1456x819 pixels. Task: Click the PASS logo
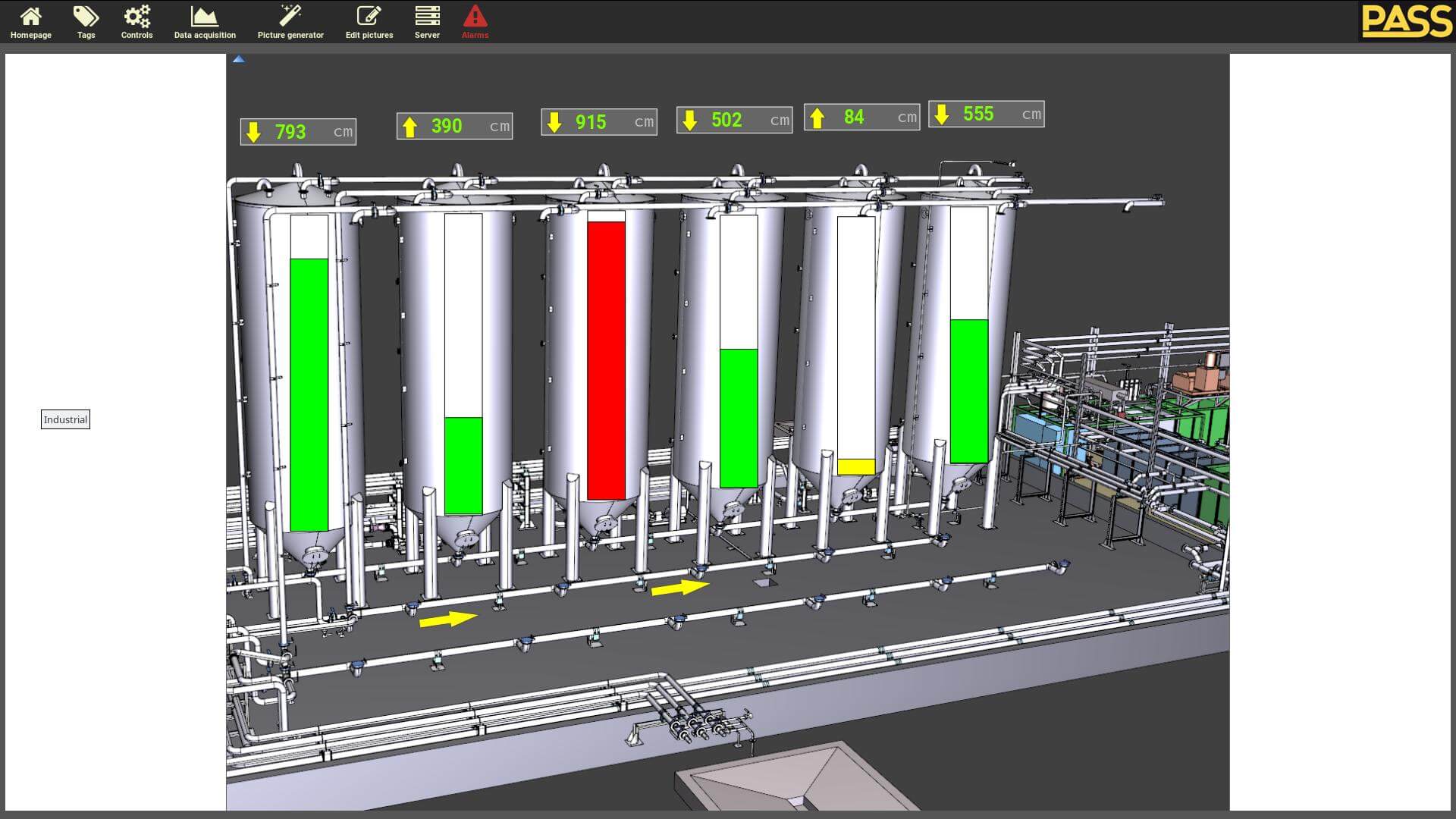[1406, 21]
